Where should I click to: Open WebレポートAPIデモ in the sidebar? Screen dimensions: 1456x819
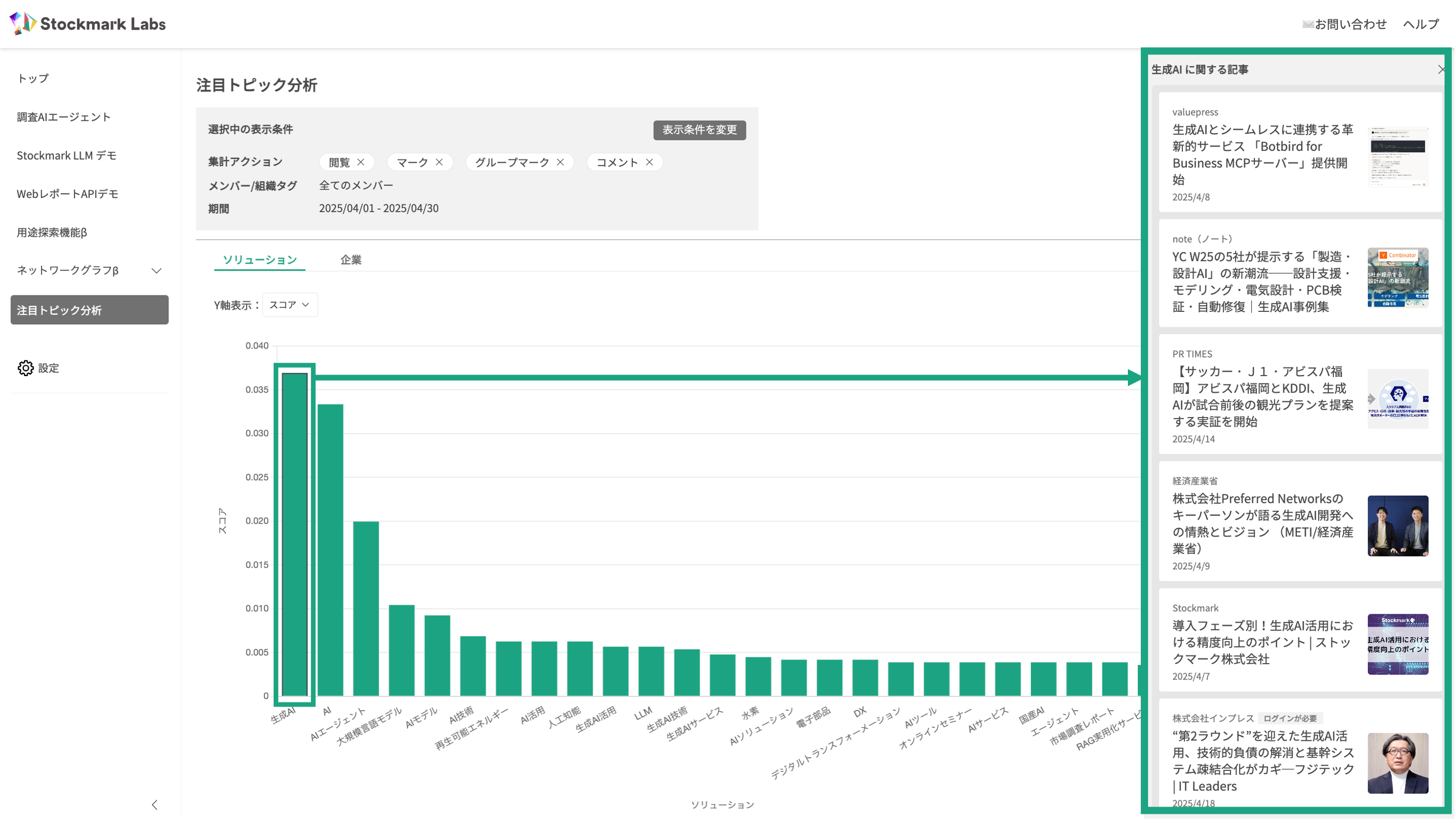[x=67, y=194]
